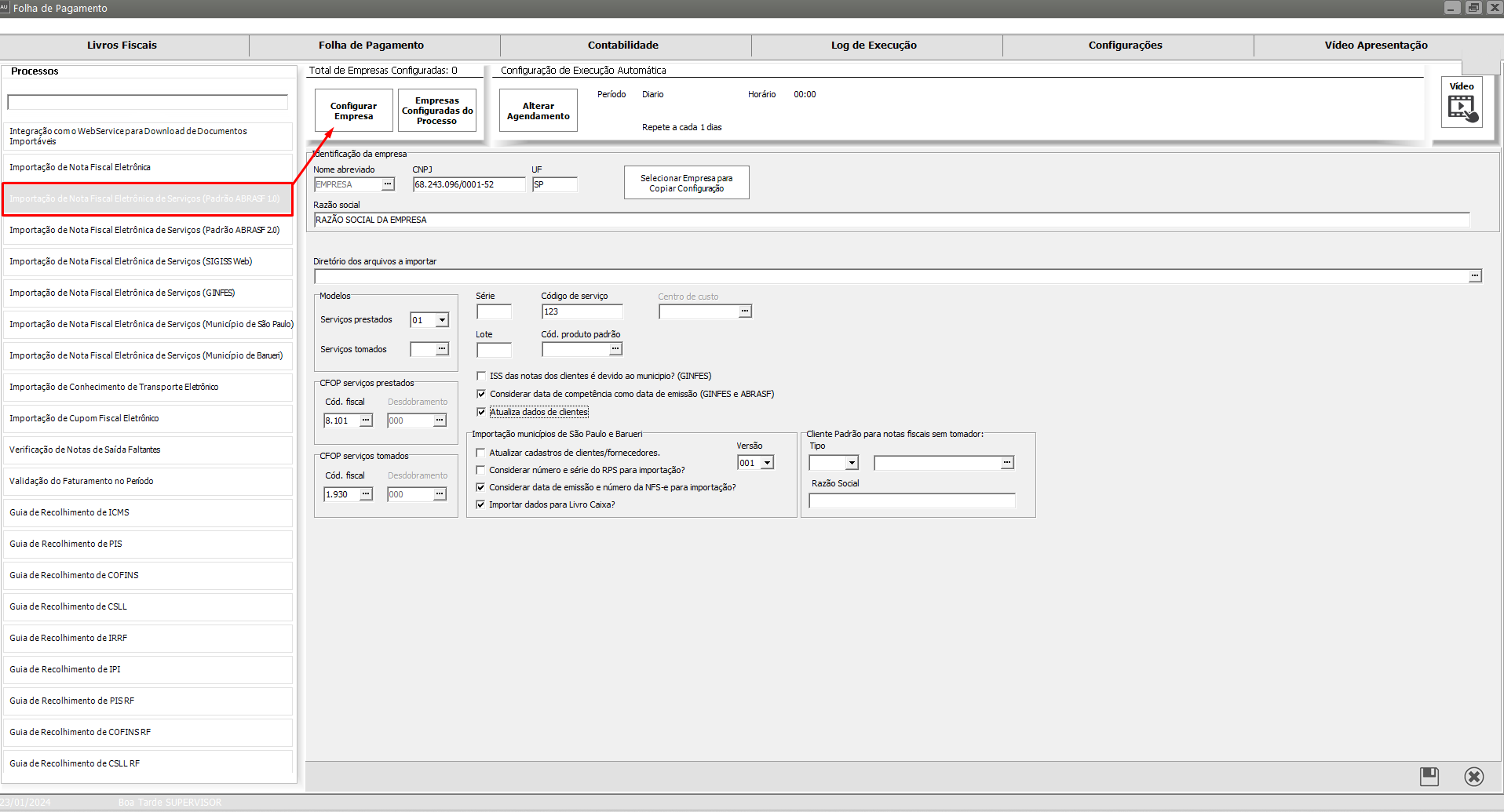
Task: Click Selecionar Empresa para Copiar Configuração
Action: tap(687, 183)
